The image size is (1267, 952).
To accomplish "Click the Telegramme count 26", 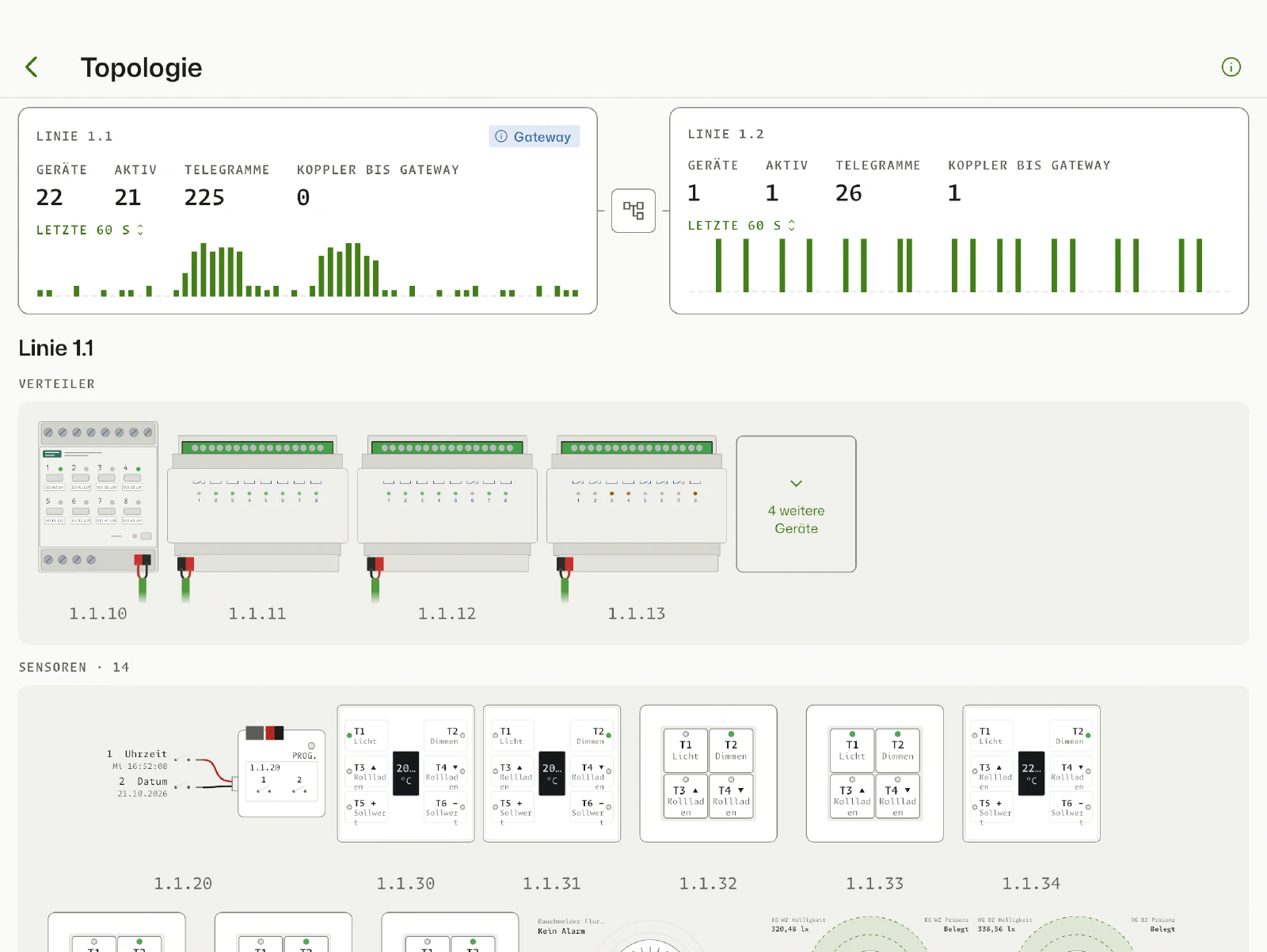I will click(x=849, y=193).
